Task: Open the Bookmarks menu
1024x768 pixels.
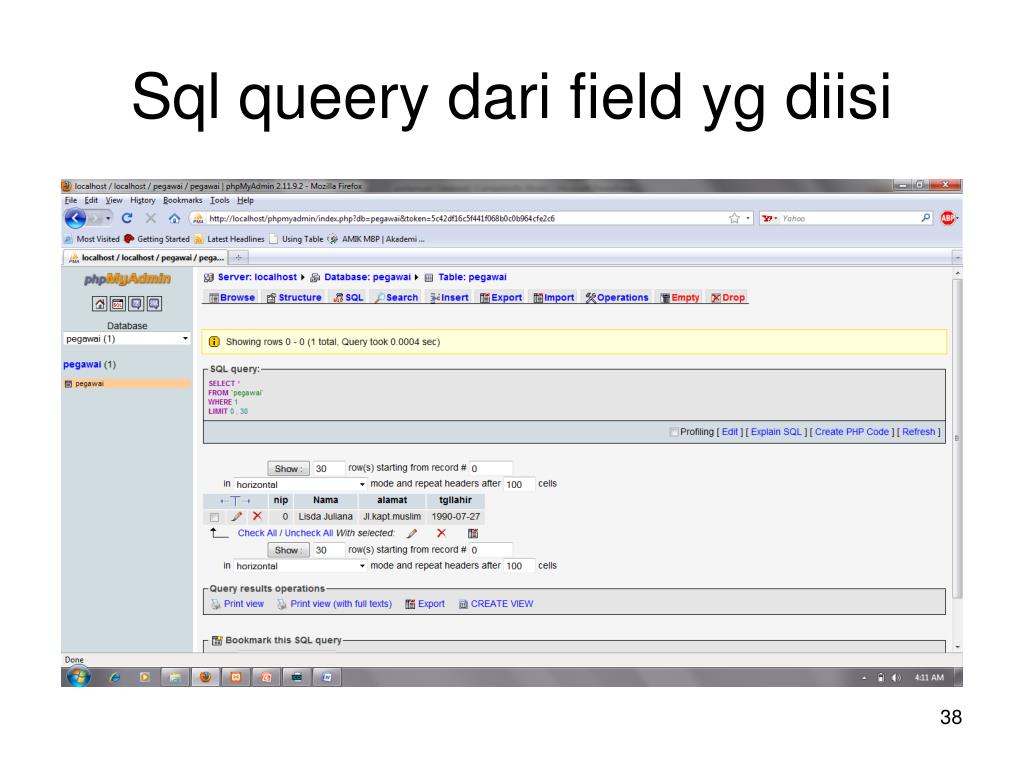Action: (x=183, y=200)
